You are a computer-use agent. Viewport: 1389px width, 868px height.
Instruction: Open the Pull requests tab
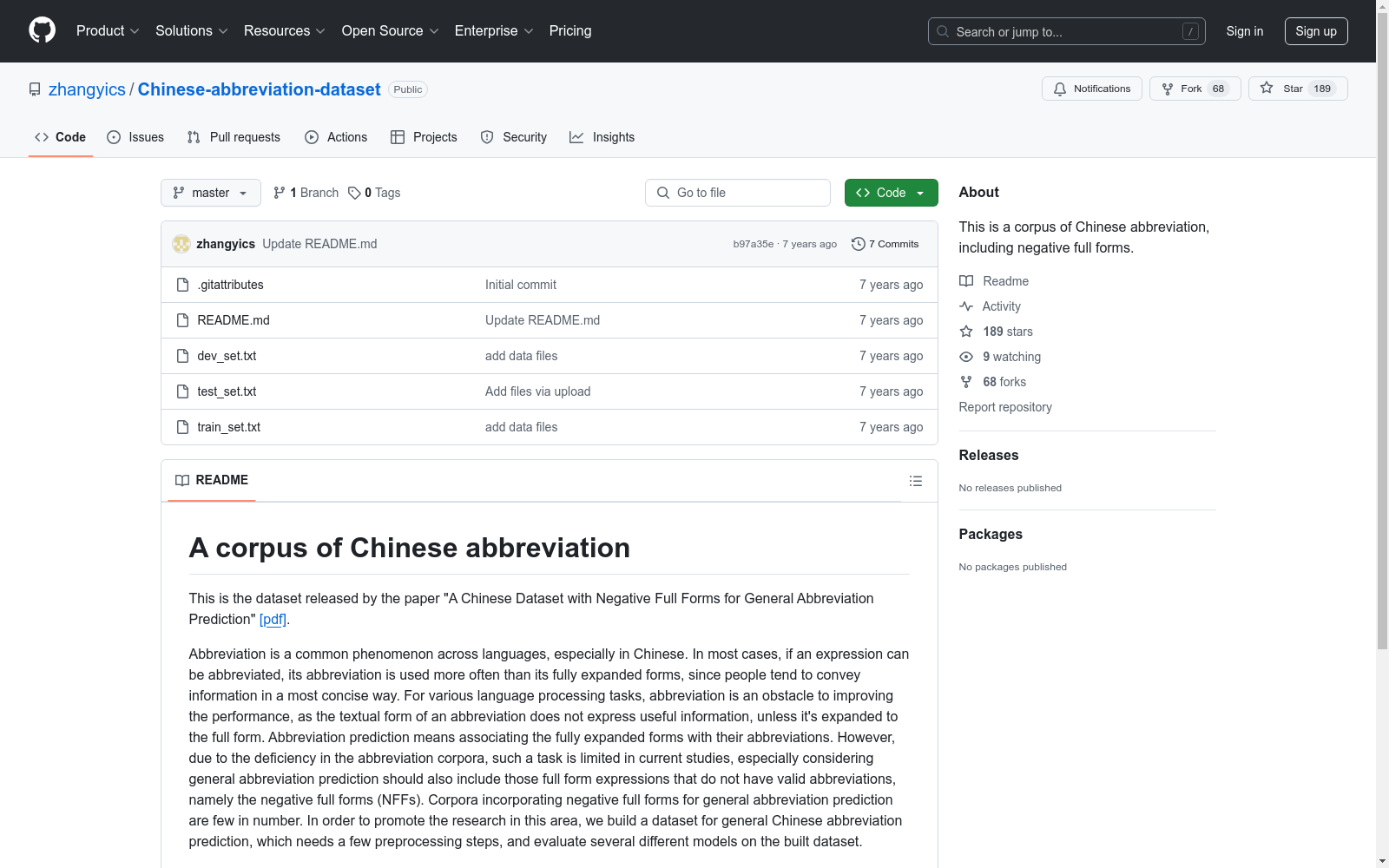pos(234,137)
